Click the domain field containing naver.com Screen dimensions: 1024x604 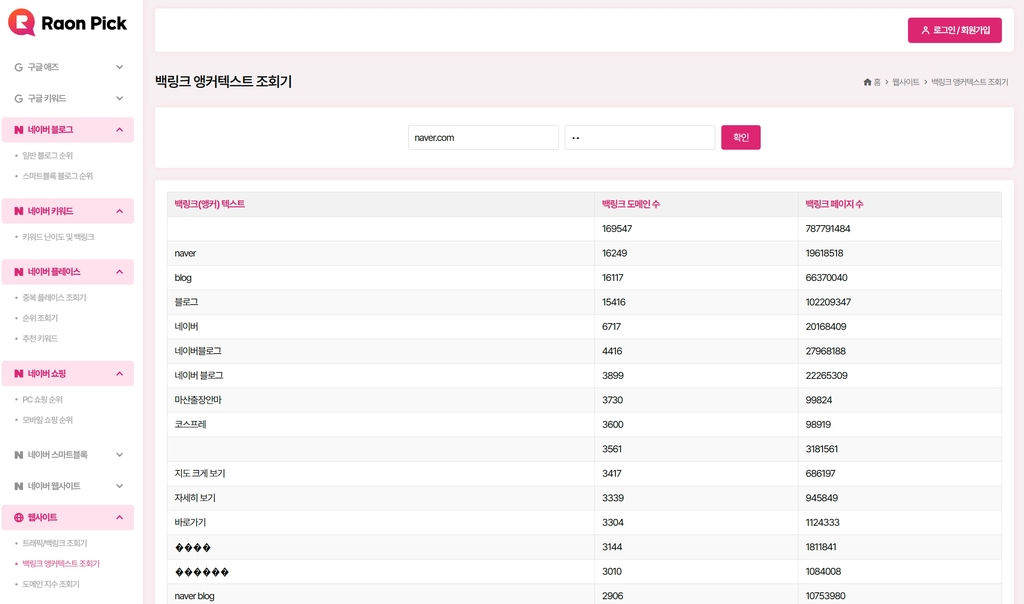pyautogui.click(x=483, y=137)
